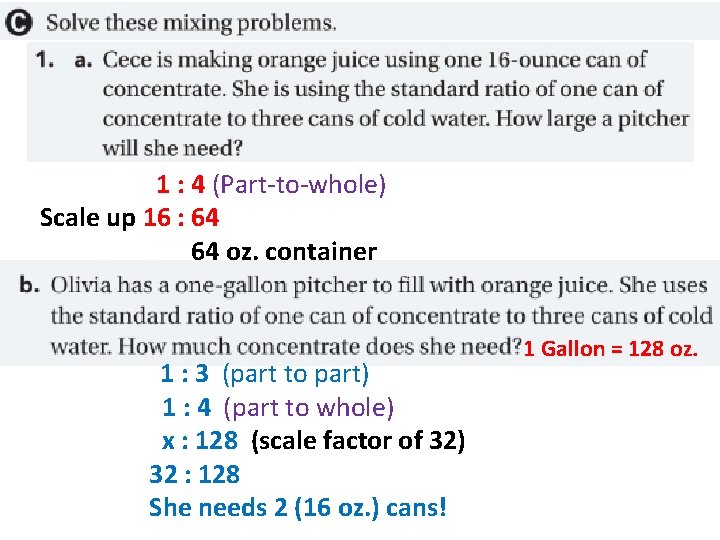The height and width of the screenshot is (540, 720).
Task: Click the bold 'b.' problem label
Action: (x=29, y=285)
